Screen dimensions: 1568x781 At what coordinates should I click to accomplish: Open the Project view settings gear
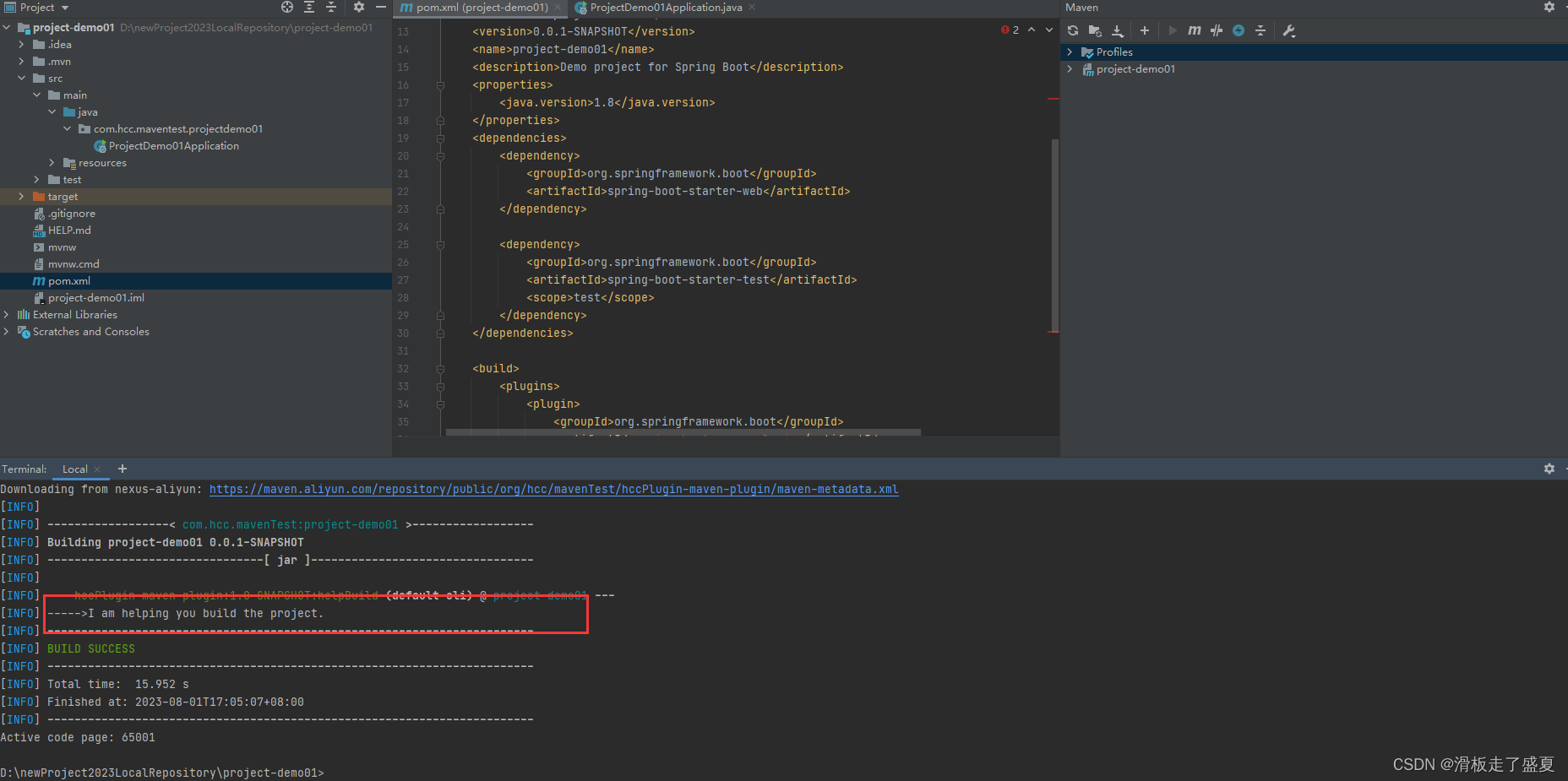[358, 7]
